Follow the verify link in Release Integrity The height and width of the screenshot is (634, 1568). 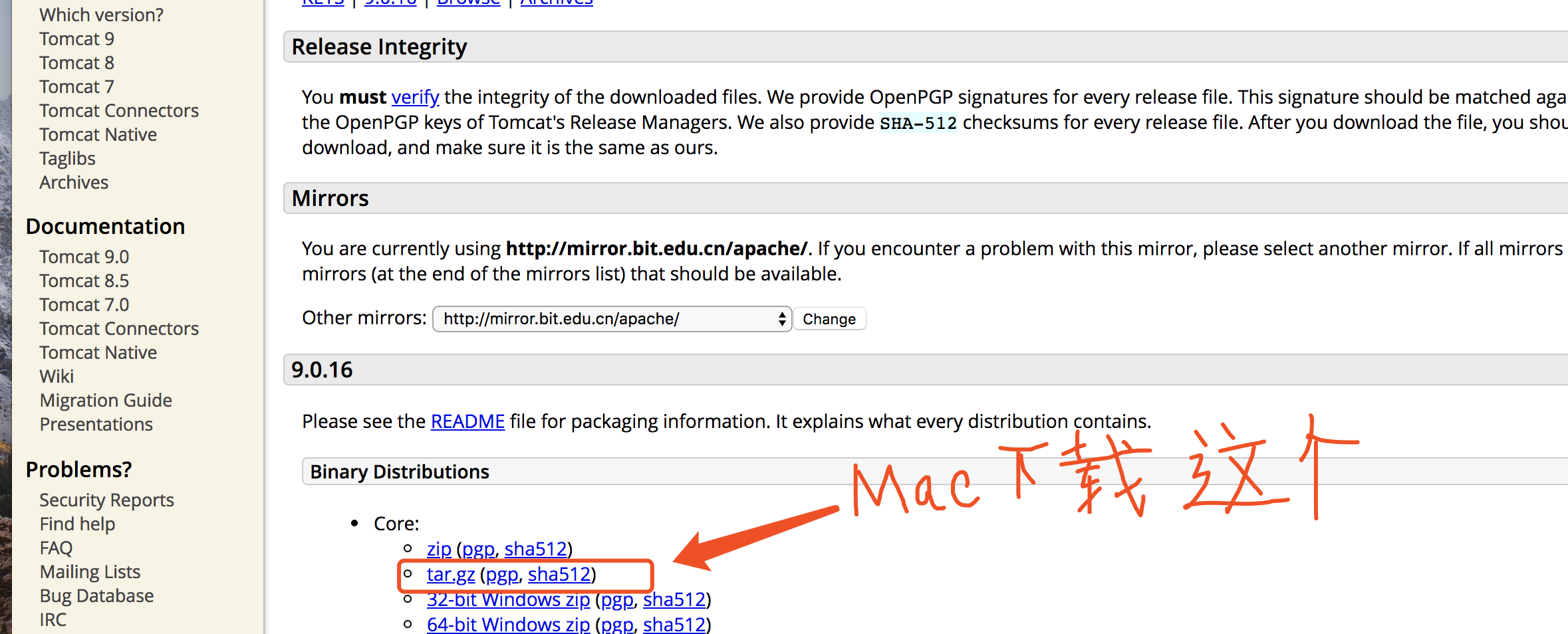tap(415, 97)
